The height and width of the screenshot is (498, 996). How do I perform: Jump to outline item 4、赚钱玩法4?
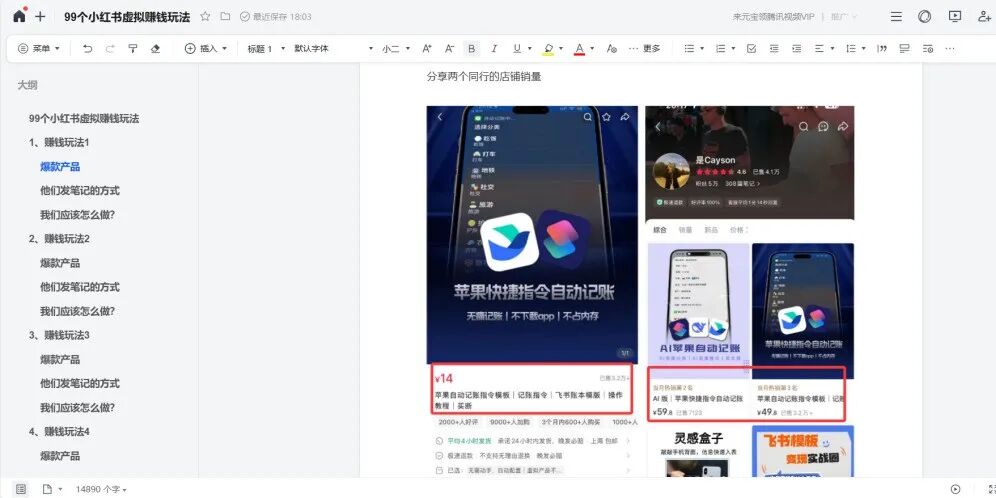(x=59, y=431)
